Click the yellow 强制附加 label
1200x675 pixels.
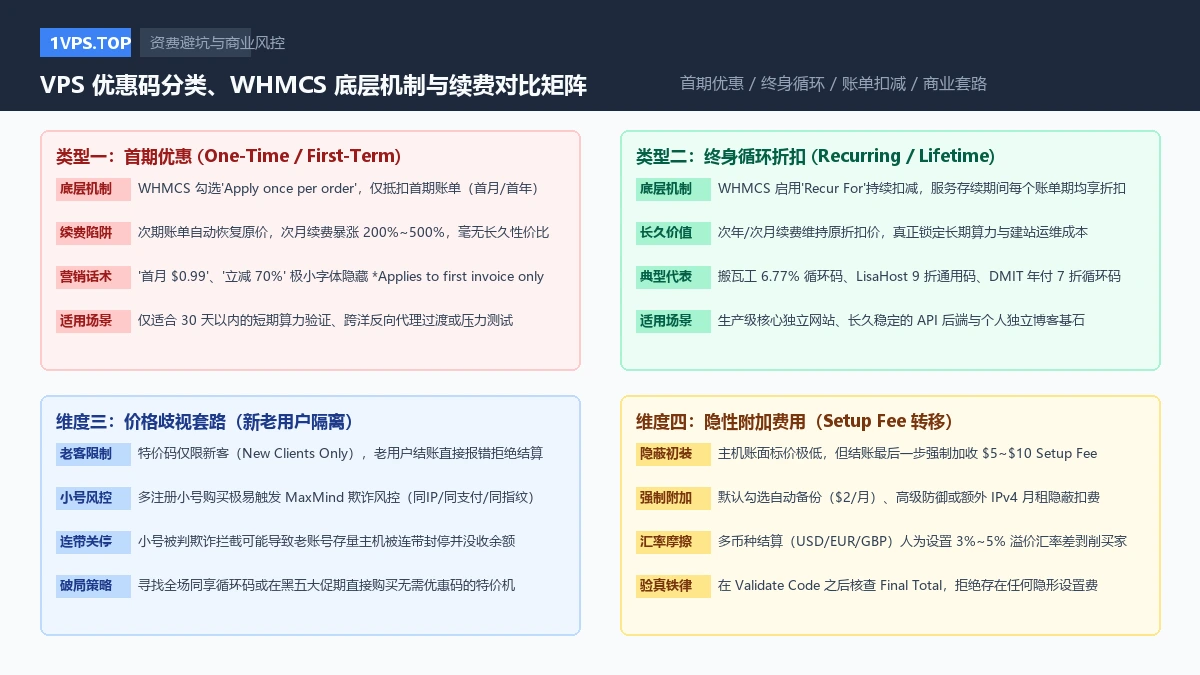point(673,497)
